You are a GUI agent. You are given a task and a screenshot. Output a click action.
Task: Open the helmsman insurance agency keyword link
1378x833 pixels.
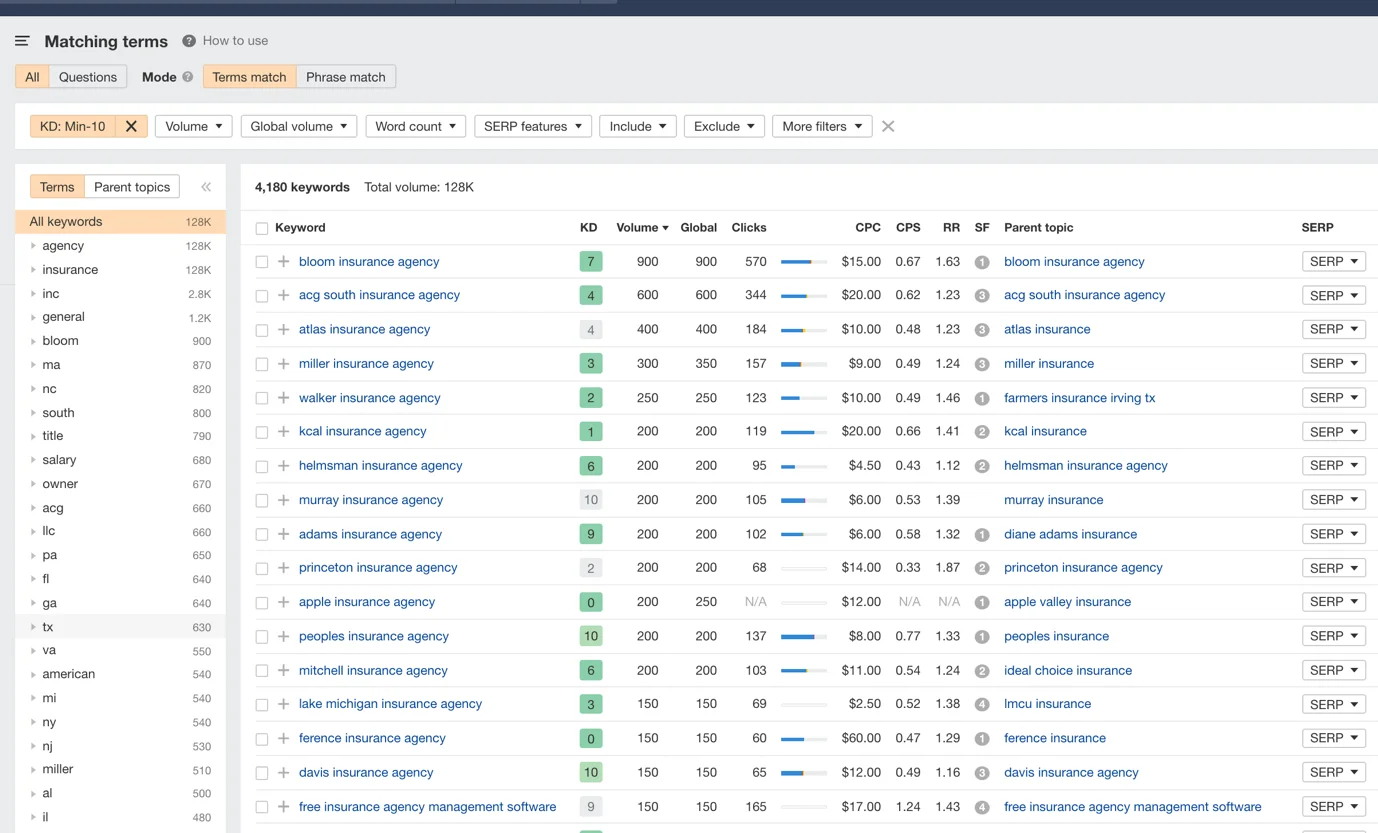[x=380, y=466]
